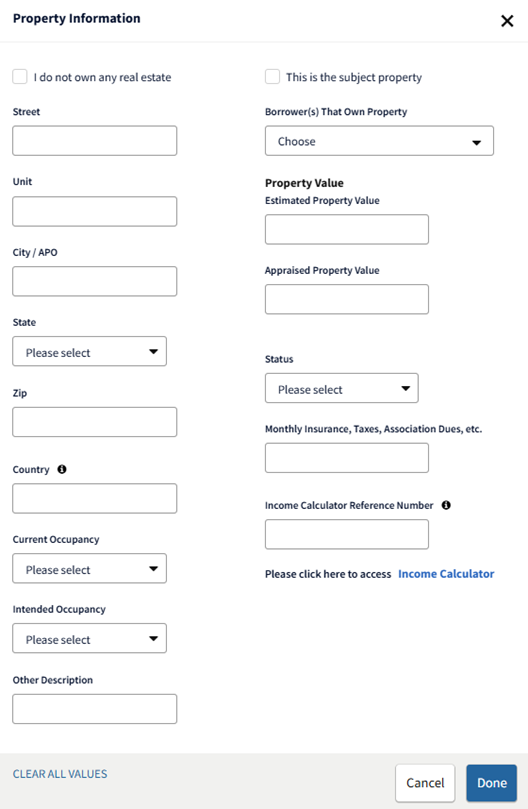Open Borrower(s) That Own Property dropdown
Screen dimensions: 528x809
(x=379, y=141)
